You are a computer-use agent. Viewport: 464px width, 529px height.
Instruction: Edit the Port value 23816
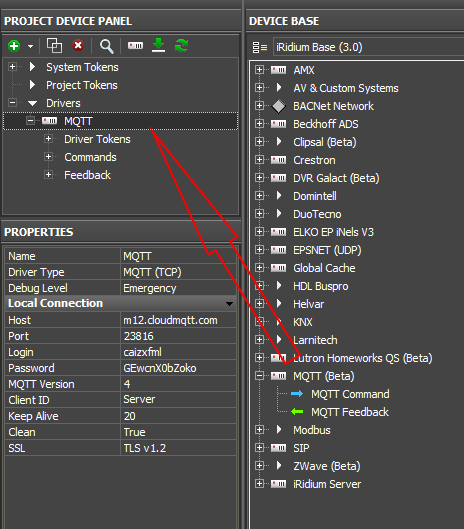coord(178,336)
